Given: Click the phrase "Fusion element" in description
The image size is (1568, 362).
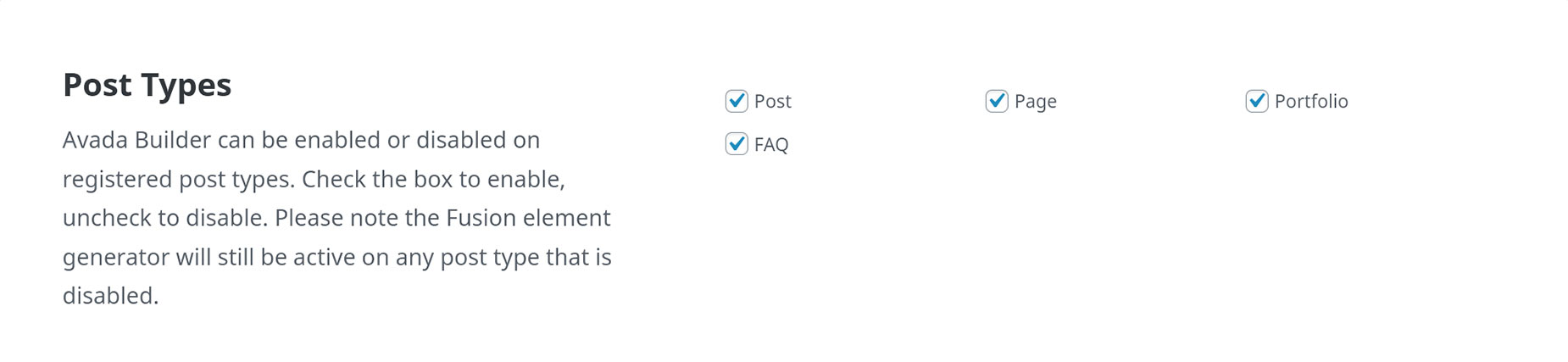Looking at the screenshot, I should [528, 218].
